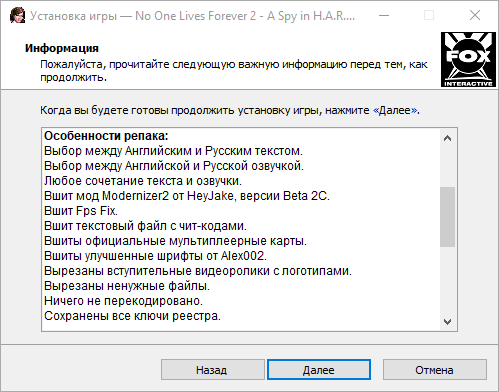Click the disabled maximize button

pos(429,15)
